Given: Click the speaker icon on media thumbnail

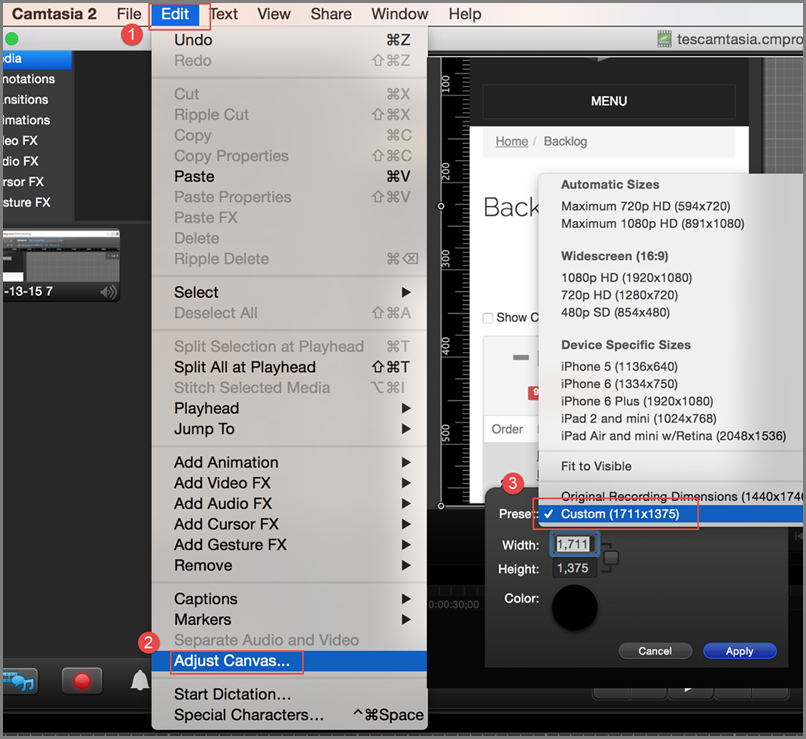Looking at the screenshot, I should 108,292.
